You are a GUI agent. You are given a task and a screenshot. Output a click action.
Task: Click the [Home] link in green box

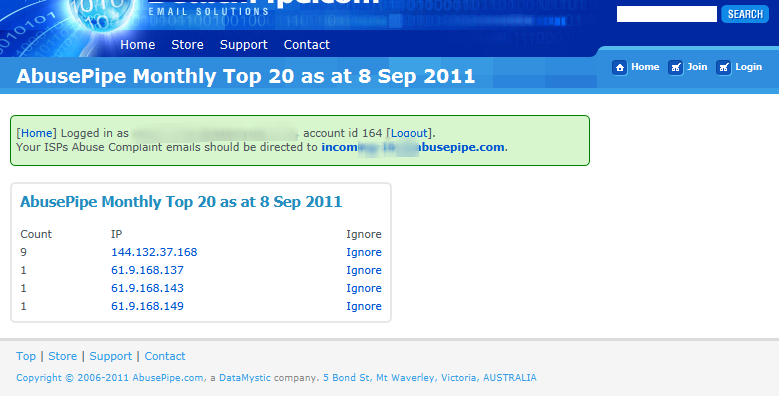[37, 133]
